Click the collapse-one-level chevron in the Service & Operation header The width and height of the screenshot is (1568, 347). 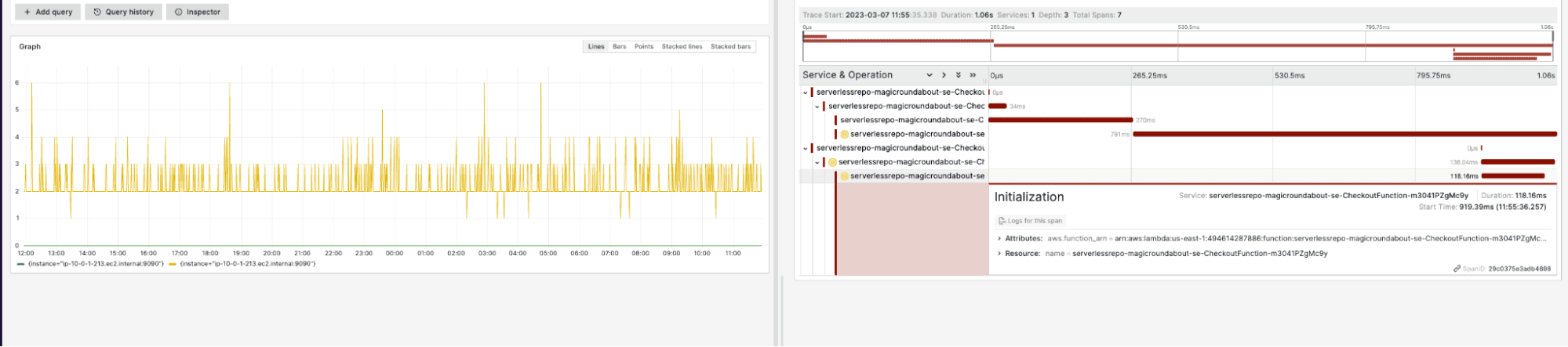coord(944,75)
